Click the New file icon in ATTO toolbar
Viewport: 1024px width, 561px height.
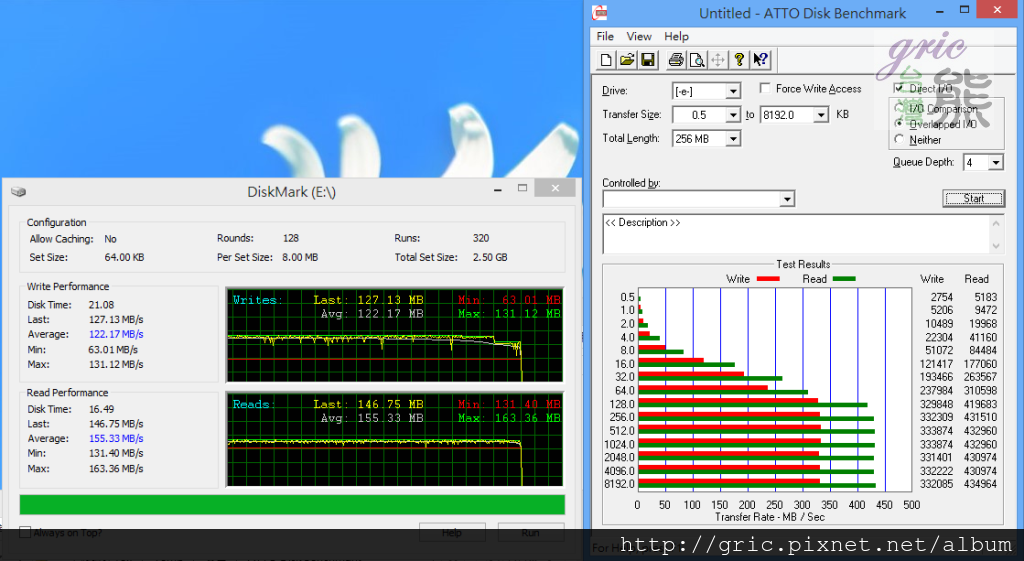(x=606, y=60)
